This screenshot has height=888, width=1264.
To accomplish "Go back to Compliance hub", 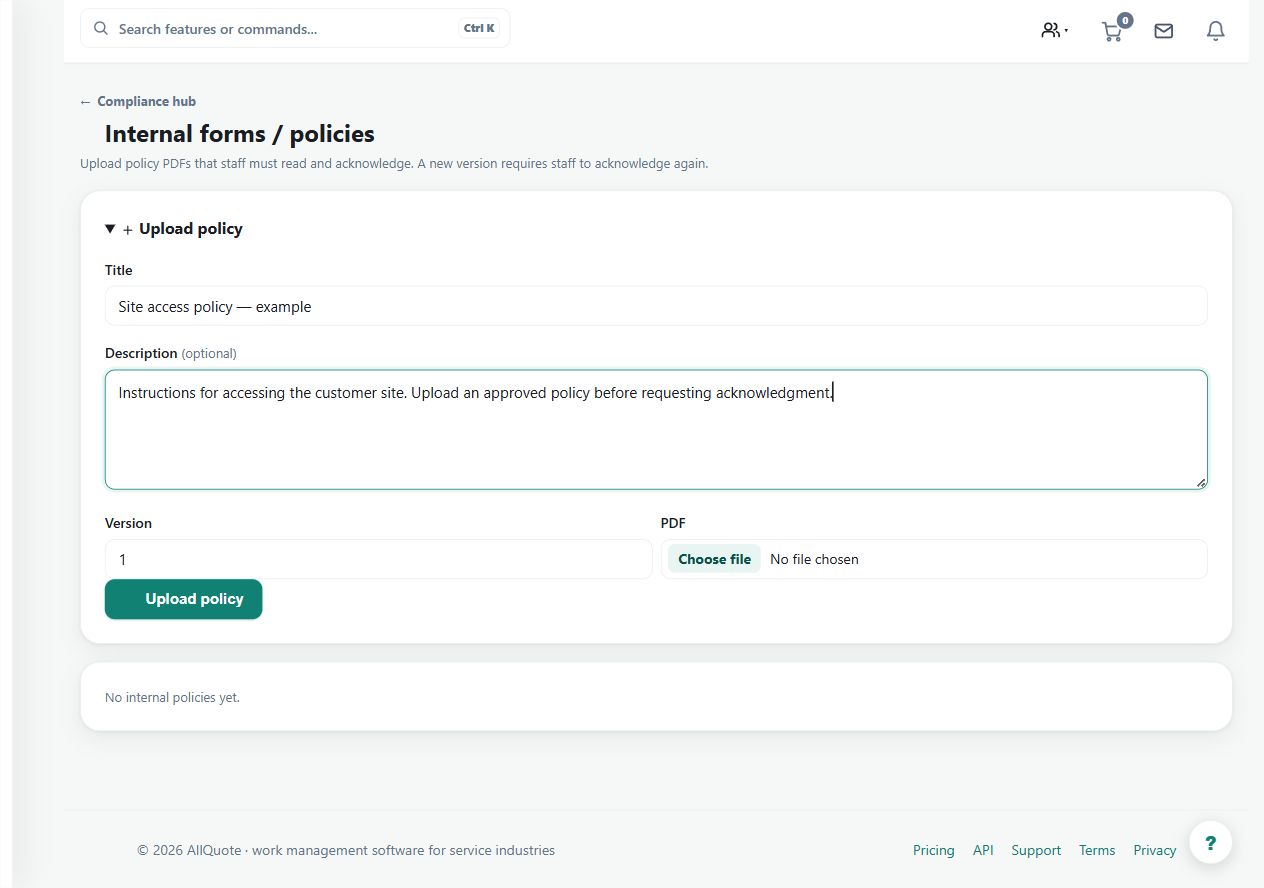I will pos(138,101).
